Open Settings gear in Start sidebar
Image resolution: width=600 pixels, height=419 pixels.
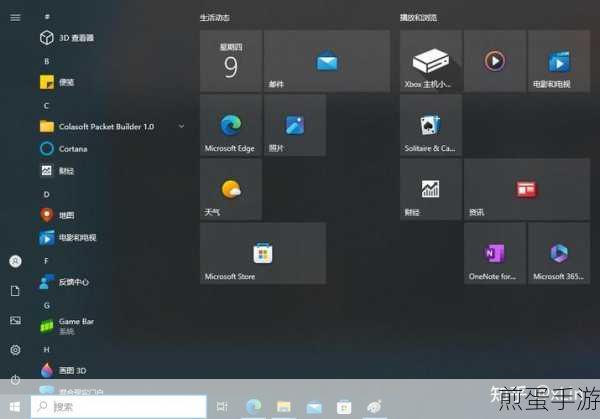[15, 350]
